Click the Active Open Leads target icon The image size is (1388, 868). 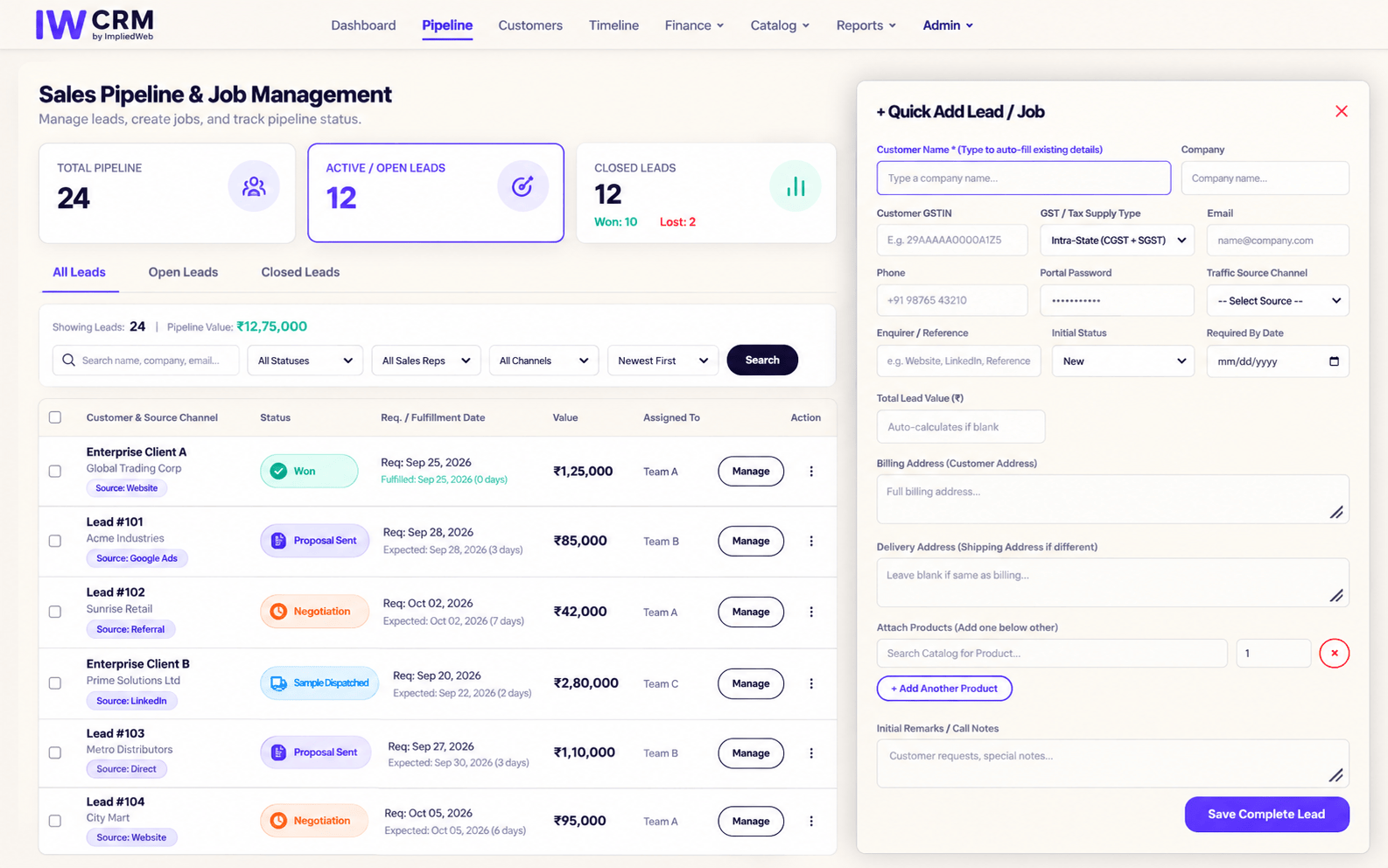522,186
